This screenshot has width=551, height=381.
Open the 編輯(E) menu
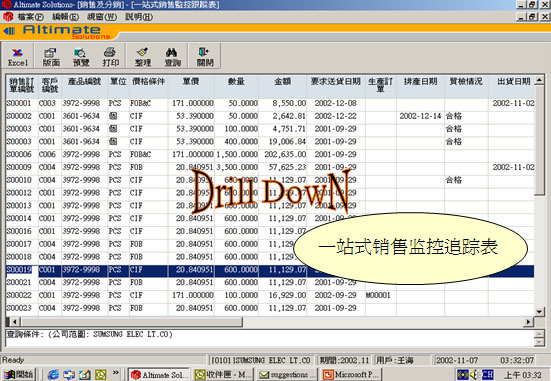click(x=65, y=17)
